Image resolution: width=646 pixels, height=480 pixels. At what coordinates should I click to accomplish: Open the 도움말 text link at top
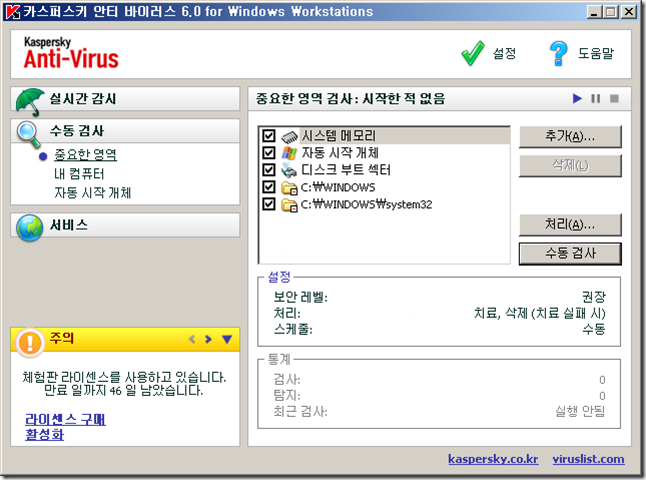[x=596, y=53]
